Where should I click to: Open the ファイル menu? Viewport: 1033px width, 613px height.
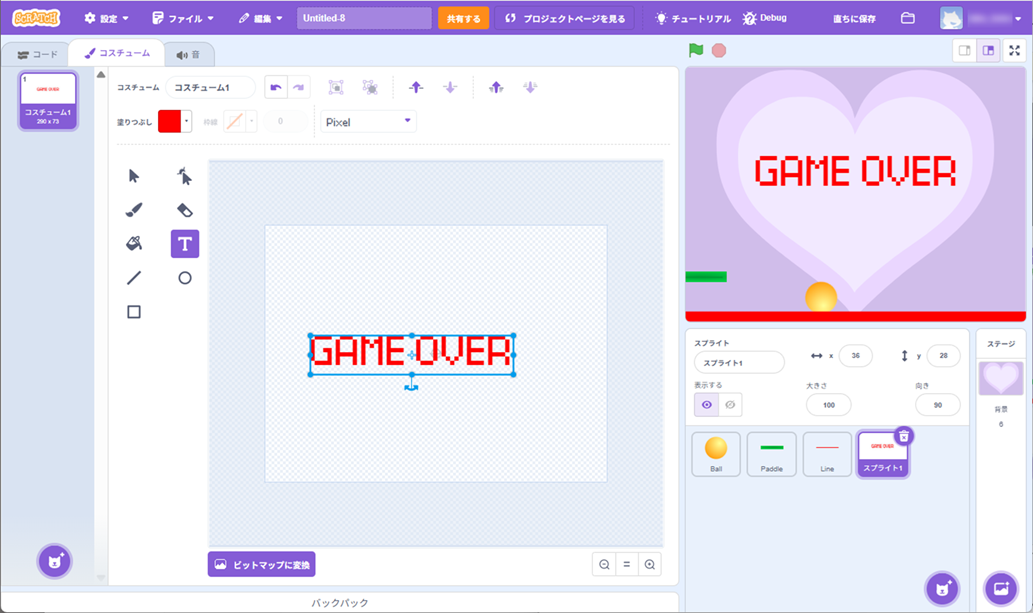coord(183,18)
